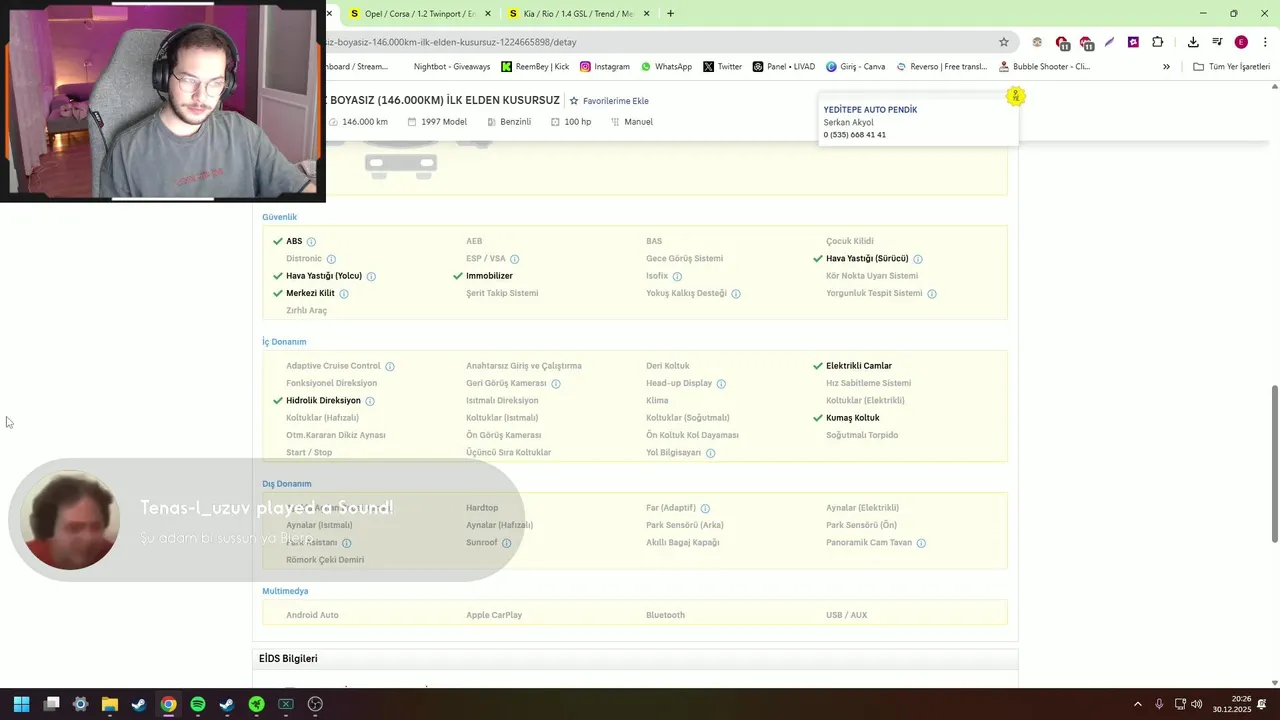Image resolution: width=1280 pixels, height=720 pixels.
Task: Click the address bar URL
Action: point(452,42)
